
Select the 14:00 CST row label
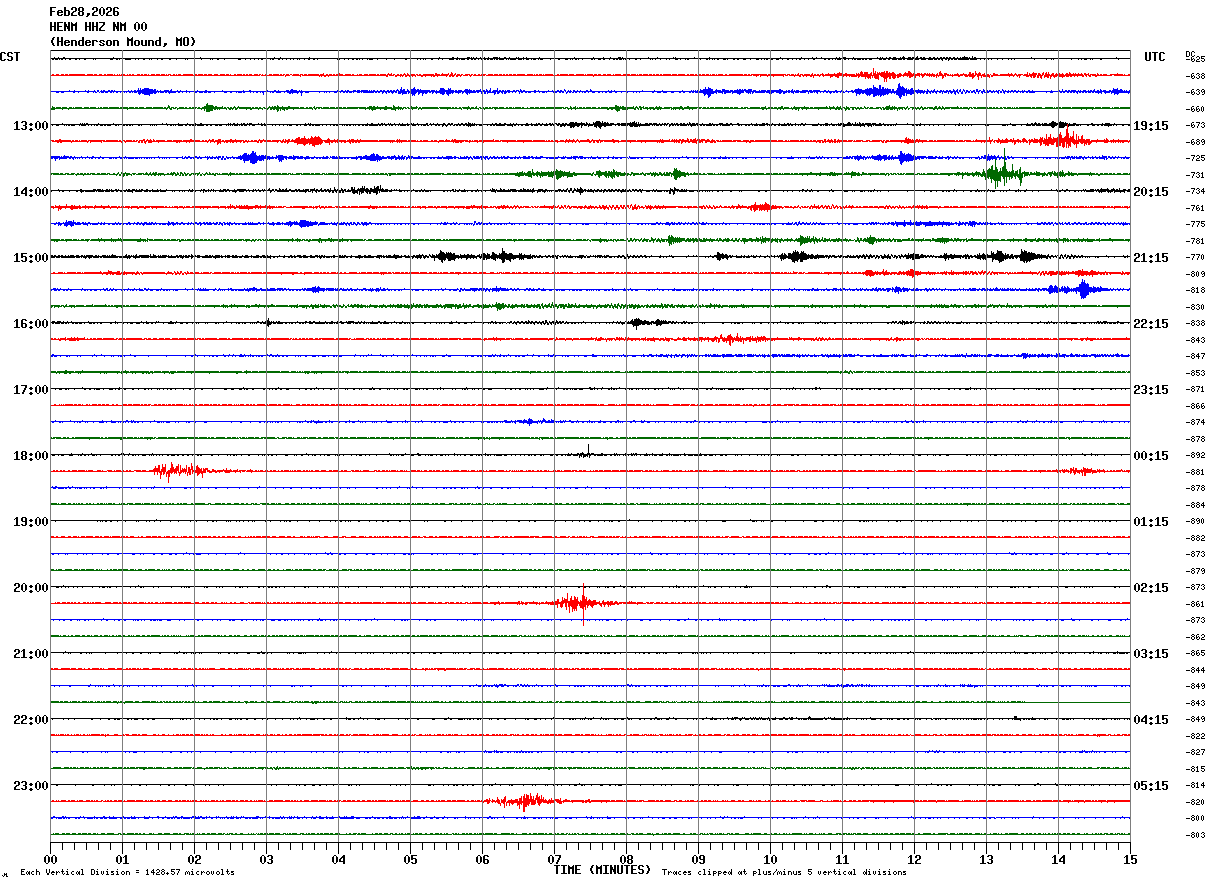(31, 192)
